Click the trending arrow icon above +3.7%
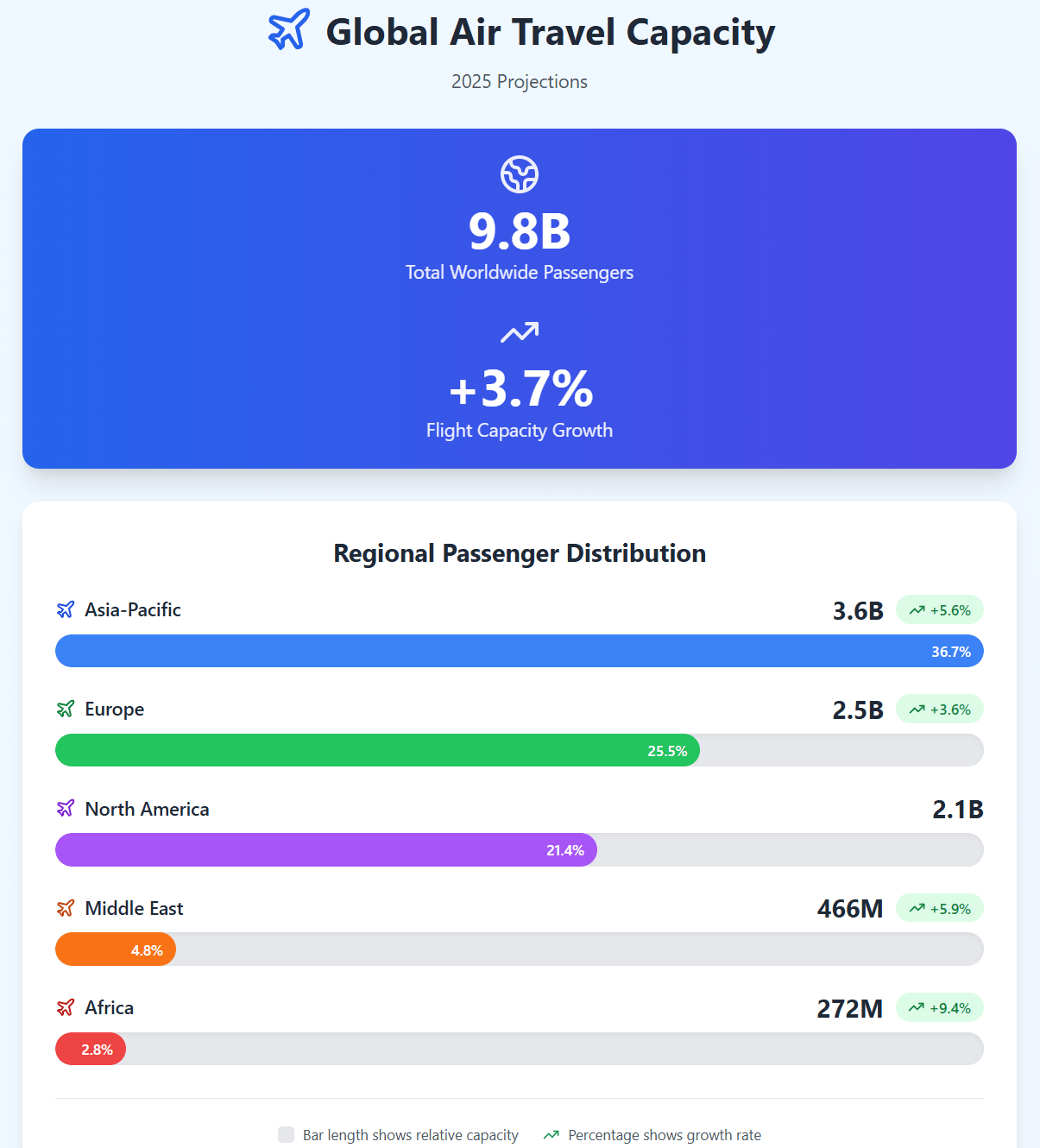The width and height of the screenshot is (1040, 1148). [519, 331]
